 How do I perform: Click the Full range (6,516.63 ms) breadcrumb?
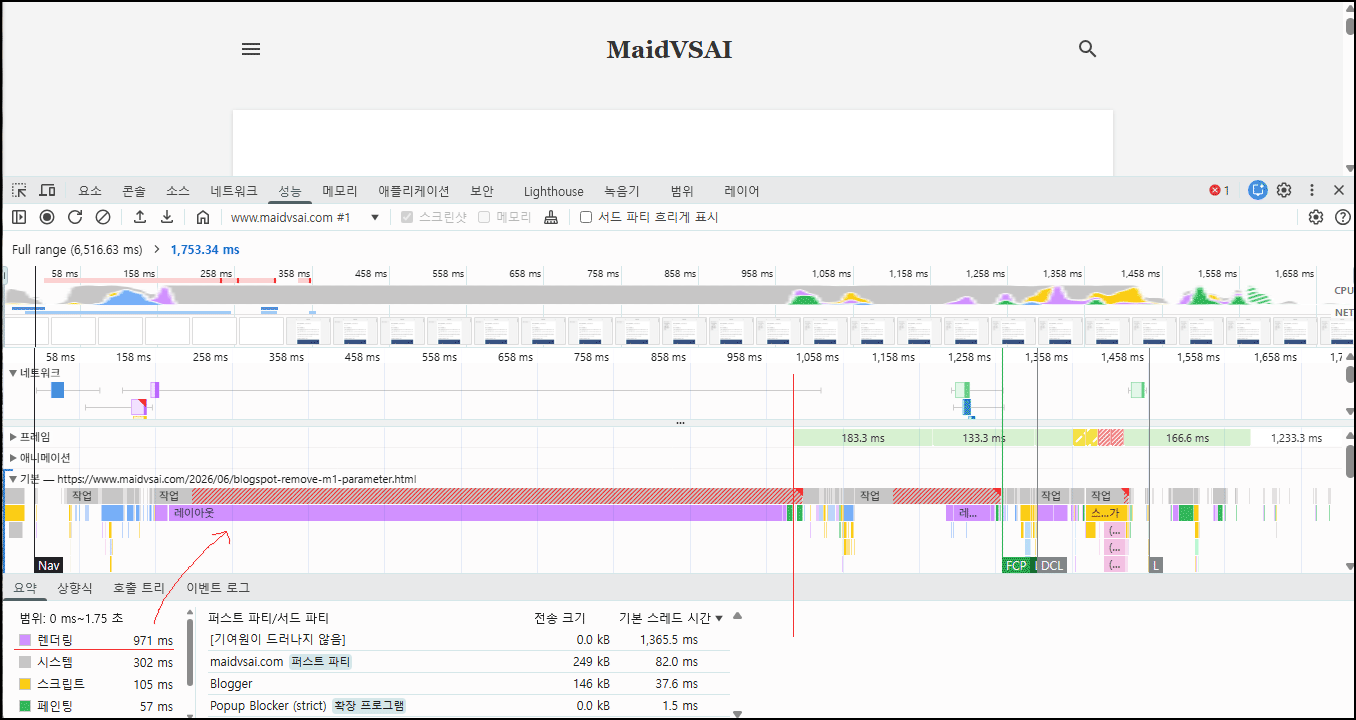(x=77, y=249)
